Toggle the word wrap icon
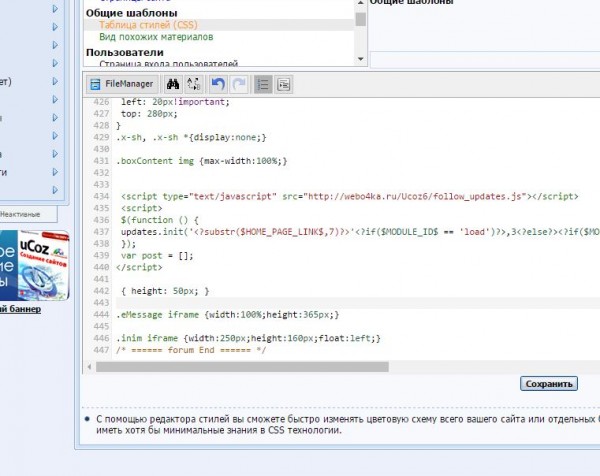 [284, 85]
